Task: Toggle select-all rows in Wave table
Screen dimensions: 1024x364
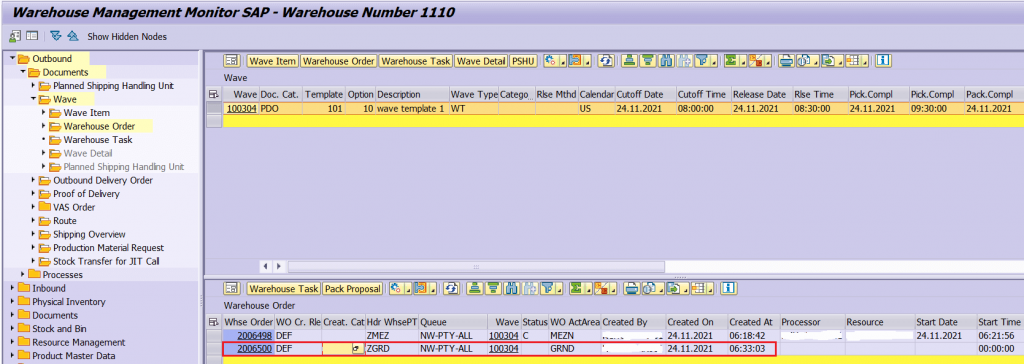Action: tap(213, 94)
